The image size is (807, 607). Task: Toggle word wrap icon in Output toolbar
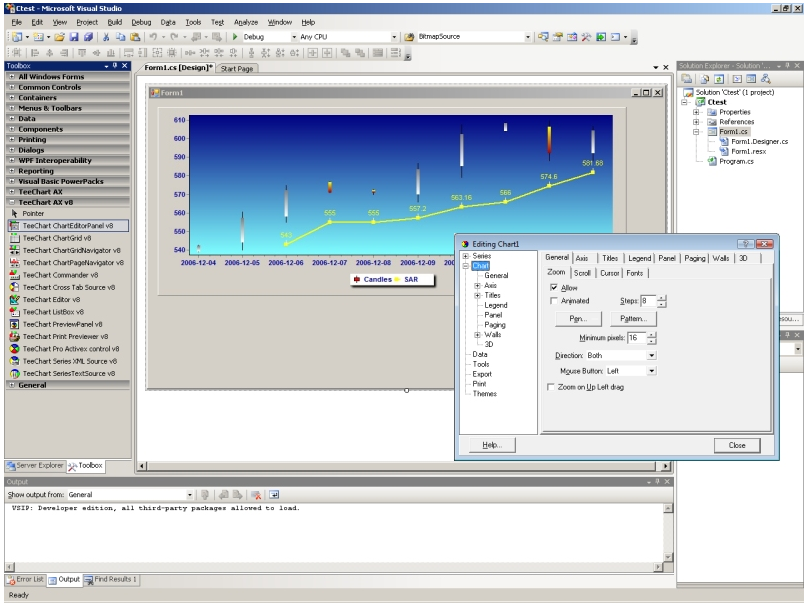(x=274, y=495)
